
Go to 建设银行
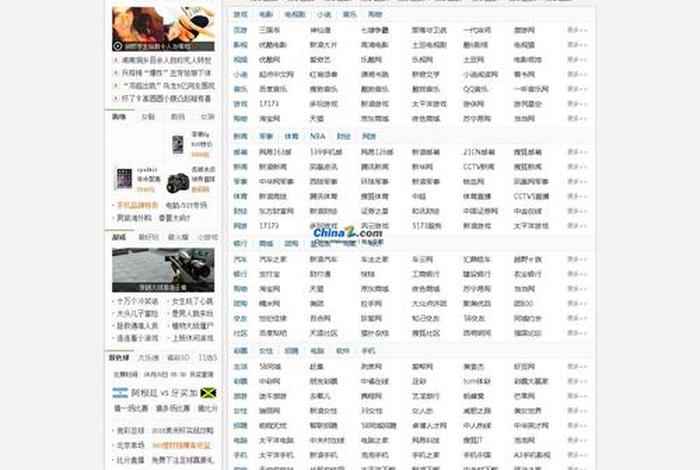477,274
